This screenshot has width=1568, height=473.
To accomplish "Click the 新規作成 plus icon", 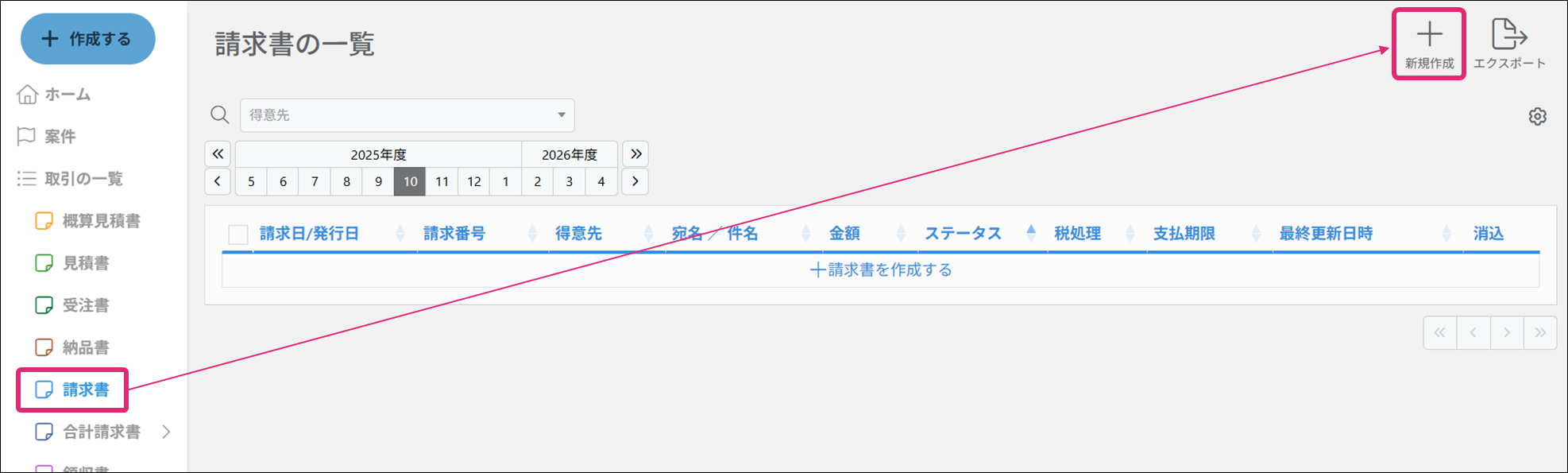I will (x=1428, y=35).
